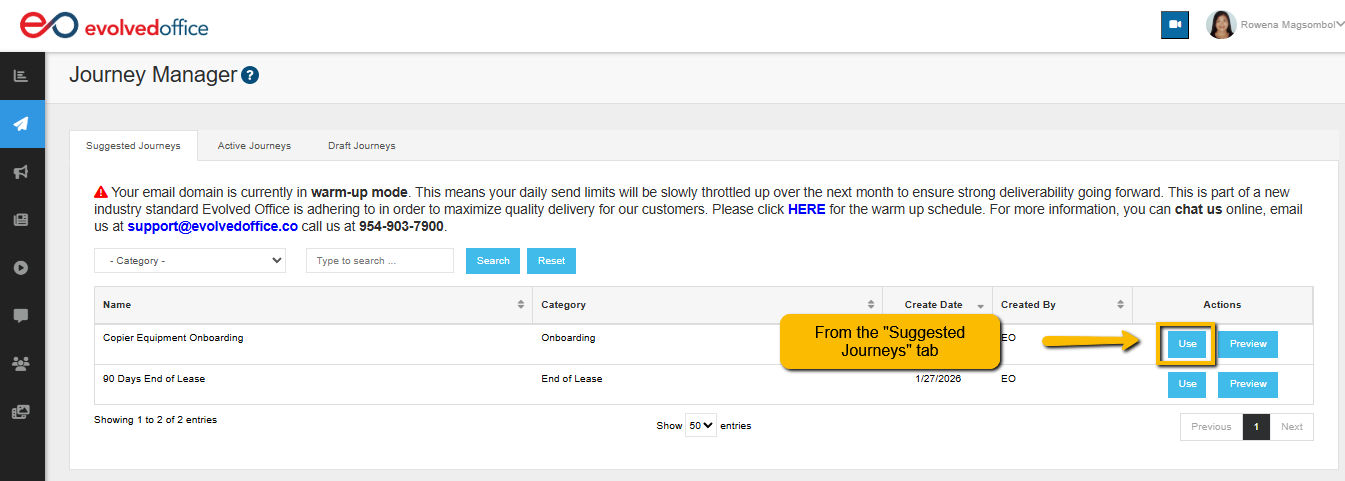Switch to the Draft Journeys tab
This screenshot has height=481, width=1345.
tap(361, 146)
